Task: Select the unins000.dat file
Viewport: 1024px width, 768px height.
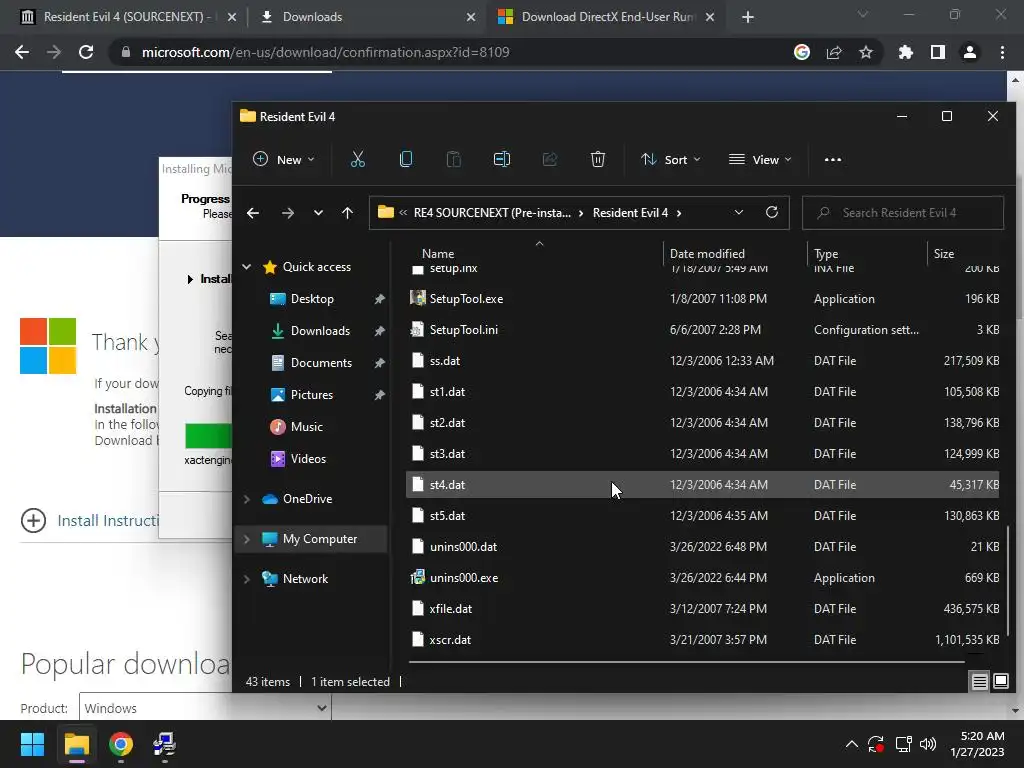Action: click(703, 547)
